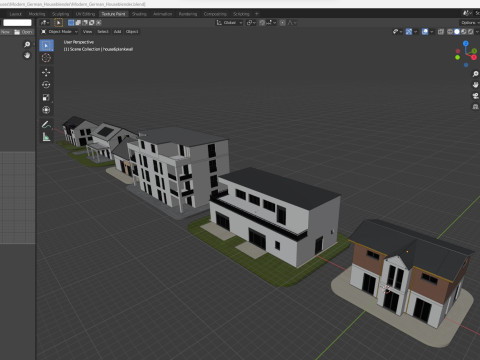Viewport: 480px width, 360px height.
Task: Switch to rendered shading
Action: [470, 32]
